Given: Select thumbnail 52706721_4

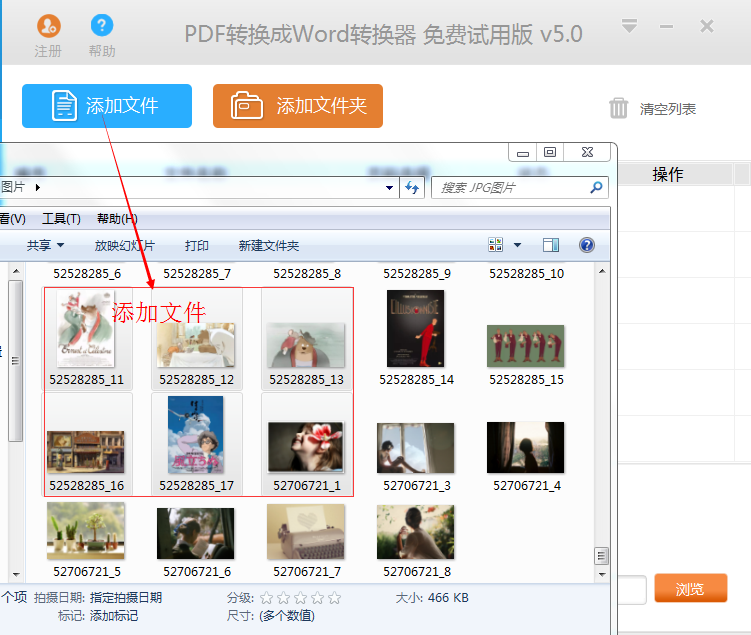Looking at the screenshot, I should [x=526, y=447].
